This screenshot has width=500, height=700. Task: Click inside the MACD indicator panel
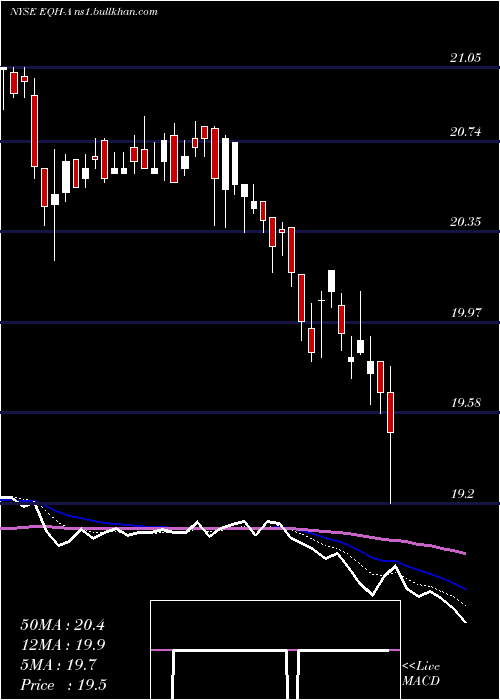[x=275, y=650]
